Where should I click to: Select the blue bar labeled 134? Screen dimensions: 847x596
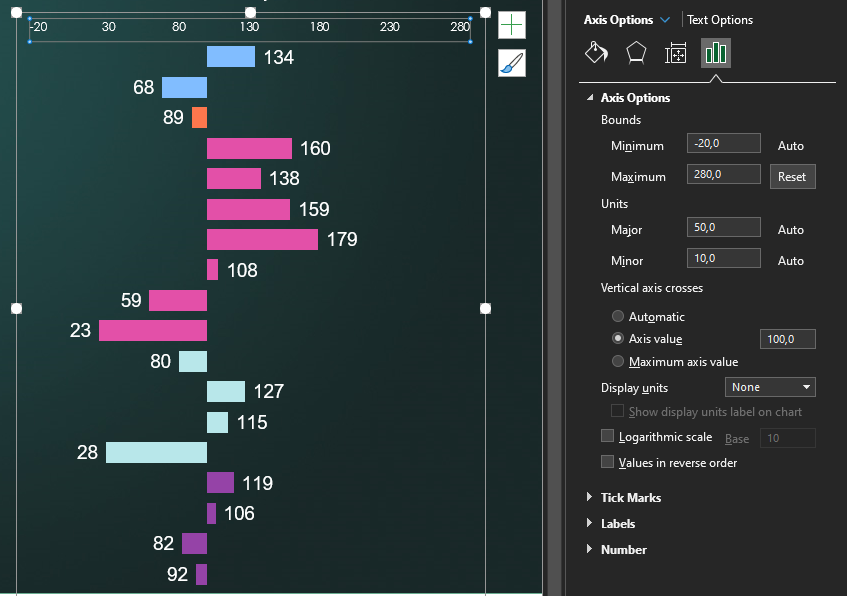click(231, 57)
